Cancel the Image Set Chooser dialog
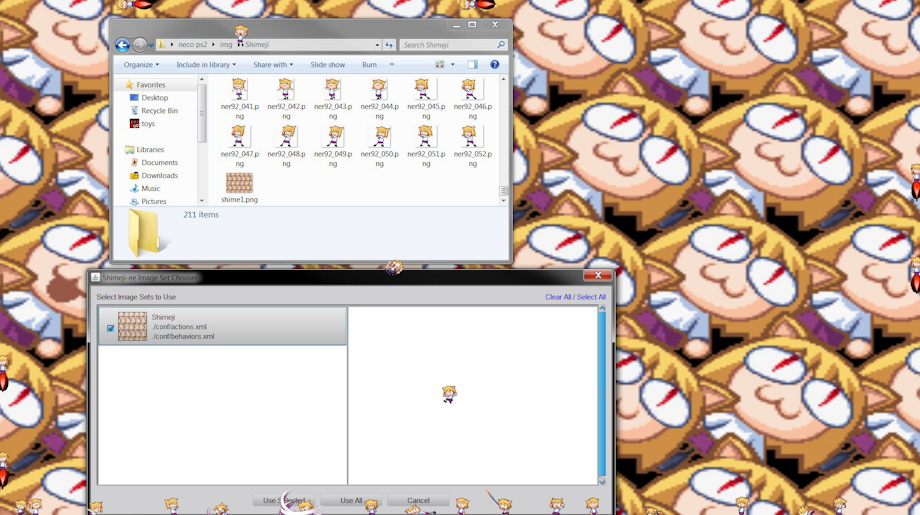The width and height of the screenshot is (920, 515). click(x=418, y=500)
